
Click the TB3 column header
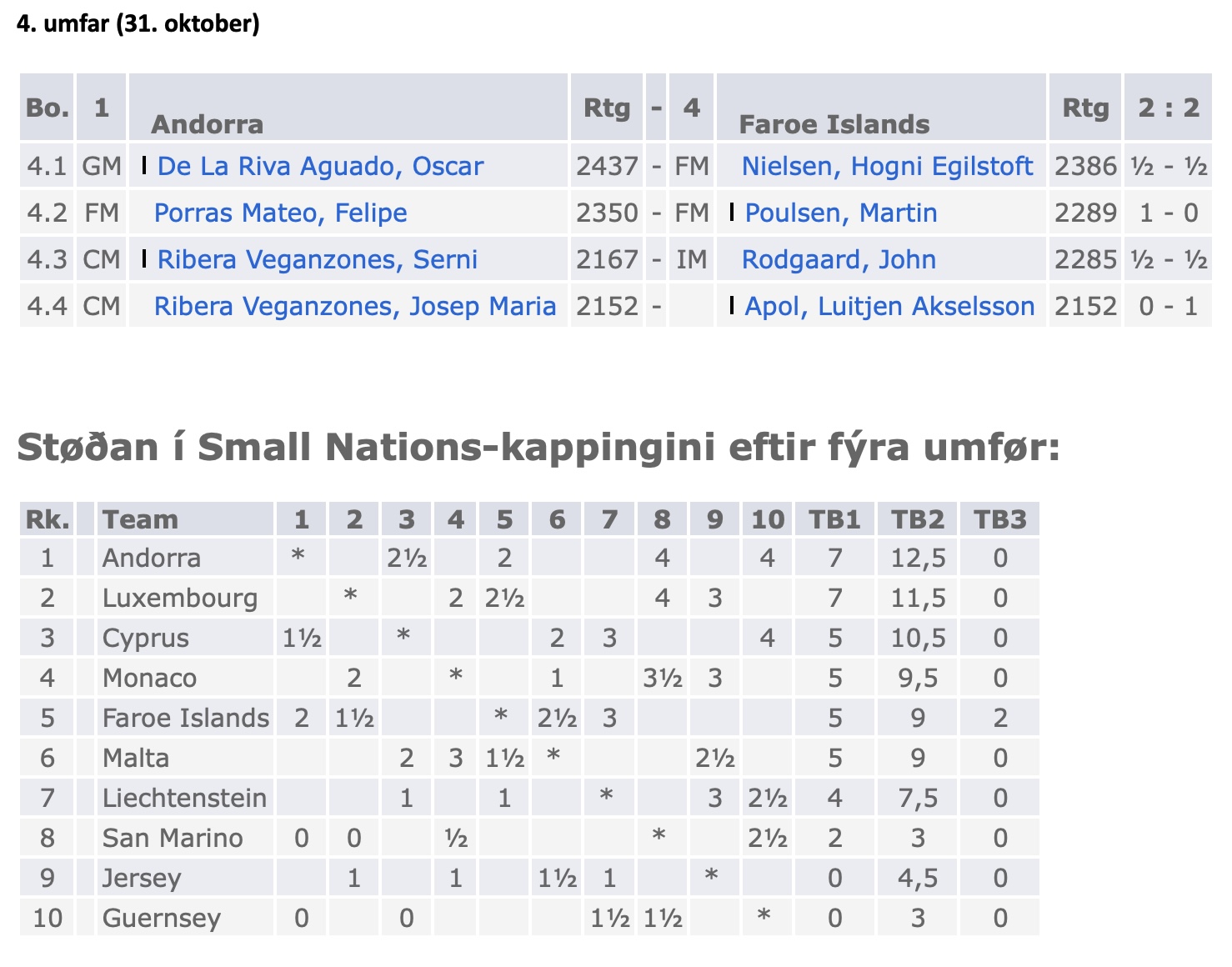point(1000,519)
